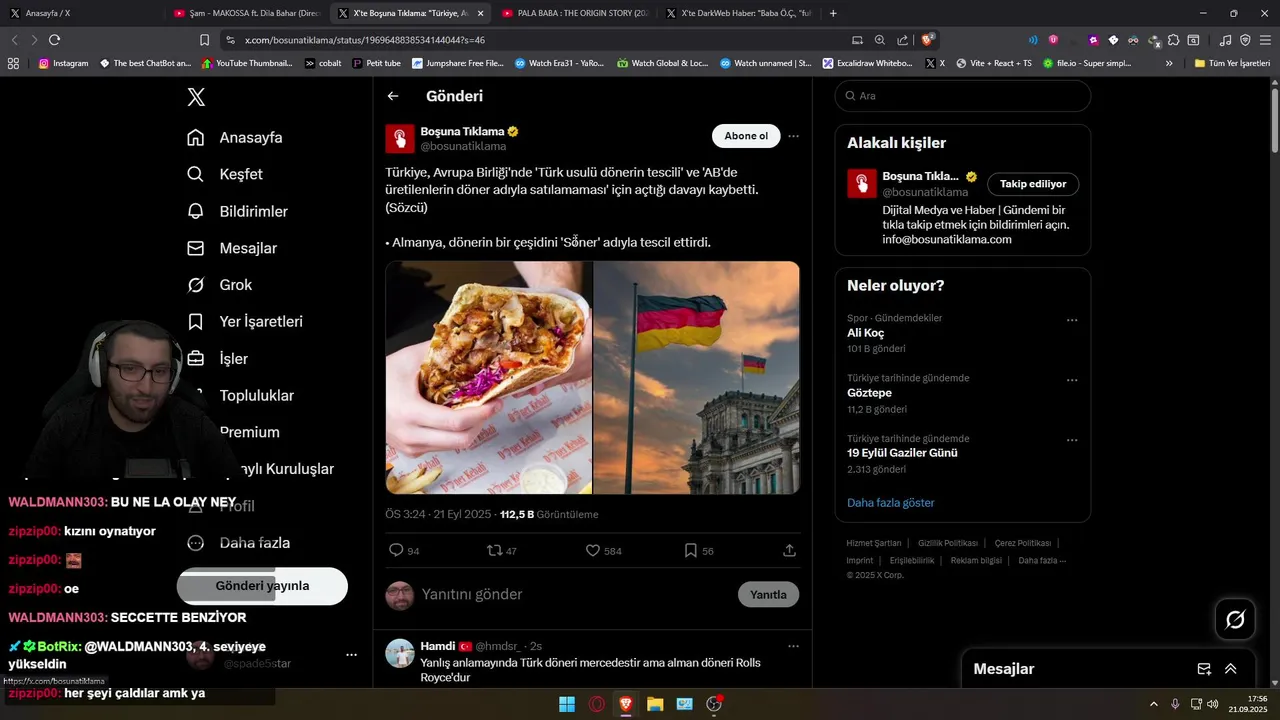Expand the Mesajlar drawer with chevrons
This screenshot has width=1280, height=720.
(x=1231, y=669)
